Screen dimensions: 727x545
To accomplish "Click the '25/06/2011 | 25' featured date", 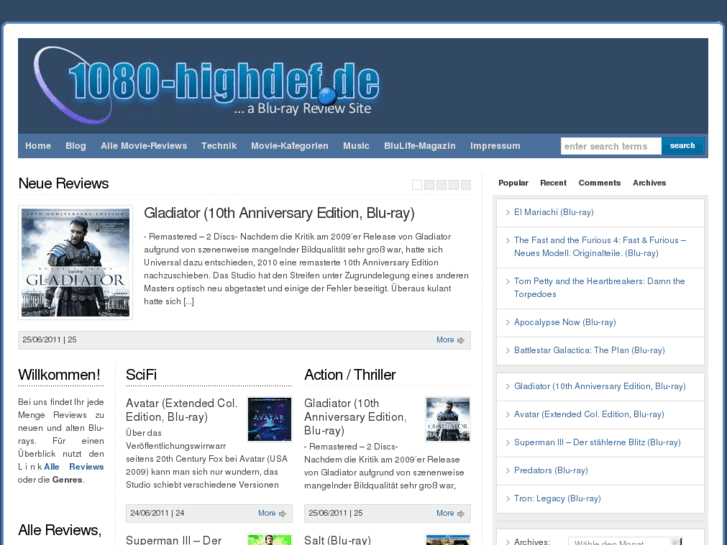I will tap(50, 340).
